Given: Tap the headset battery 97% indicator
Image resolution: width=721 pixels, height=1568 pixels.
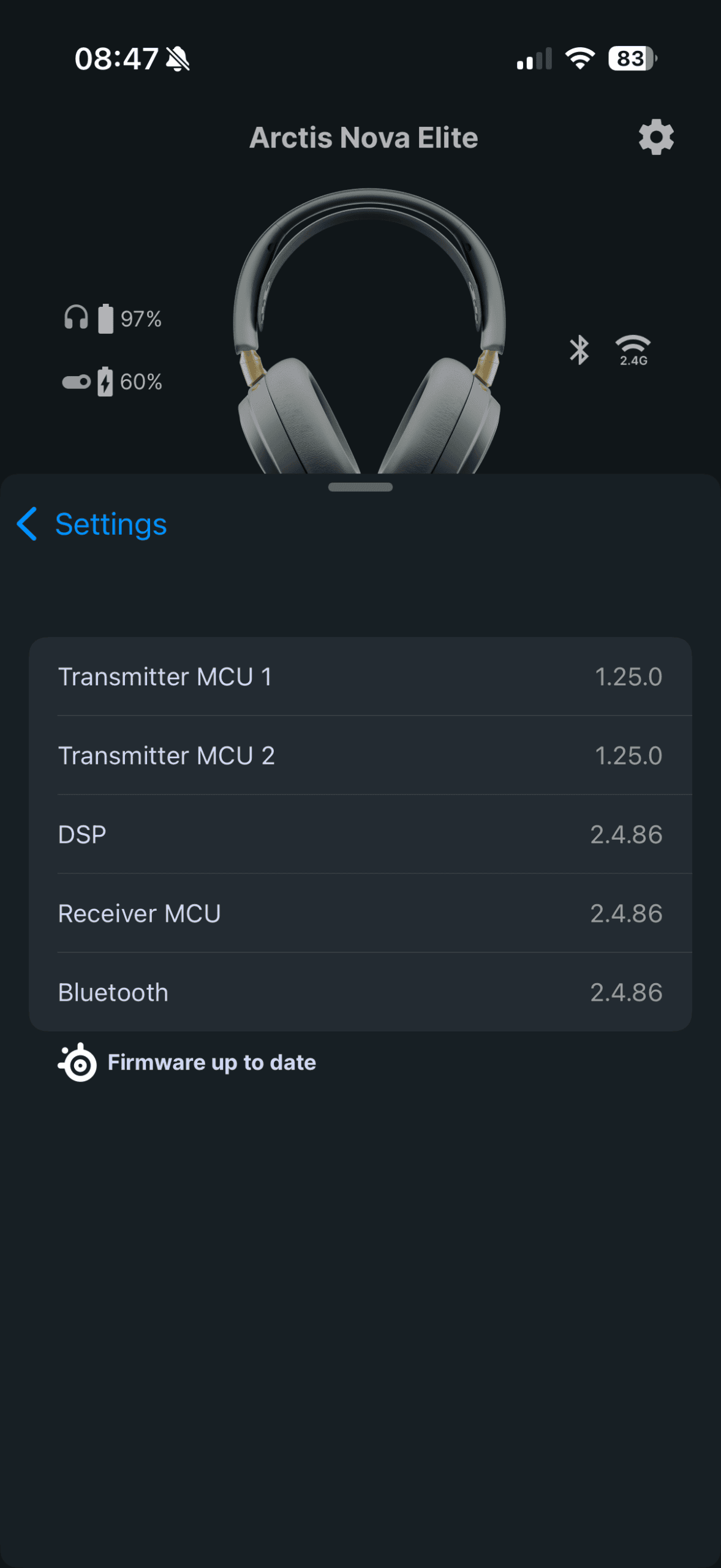Looking at the screenshot, I should coord(113,318).
